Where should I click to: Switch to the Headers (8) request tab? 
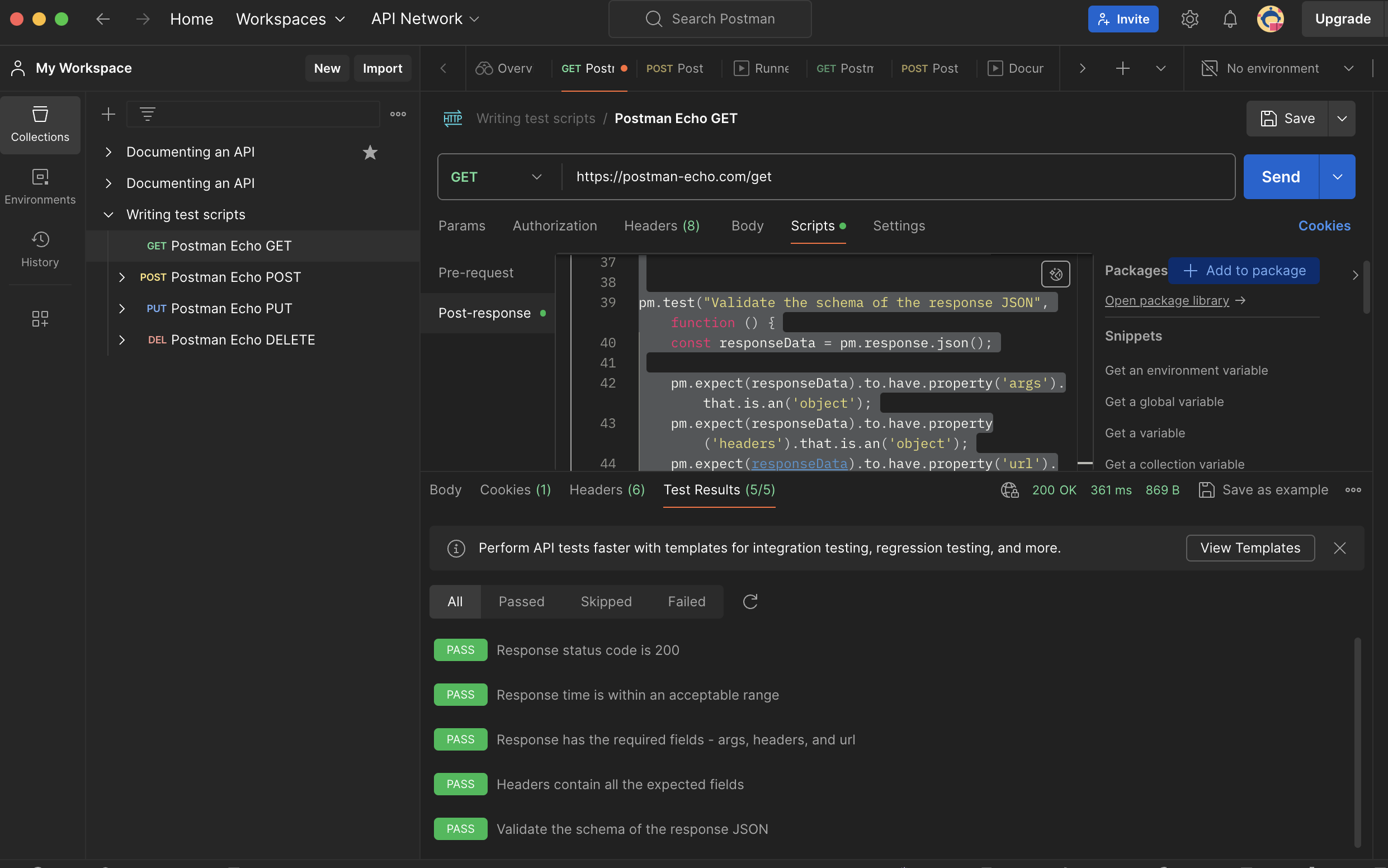(661, 225)
